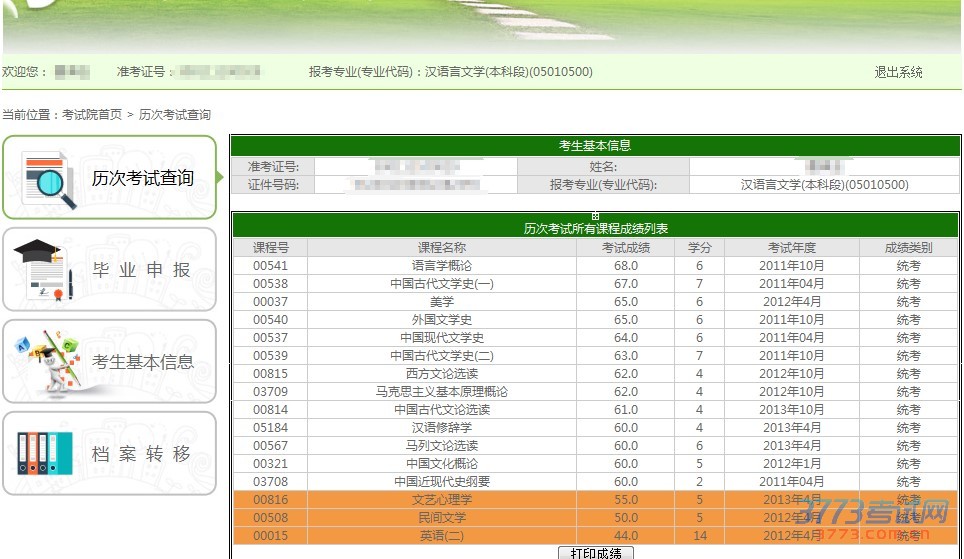The width and height of the screenshot is (964, 559).
Task: Click course number 00037 for 美学
Action: point(270,302)
